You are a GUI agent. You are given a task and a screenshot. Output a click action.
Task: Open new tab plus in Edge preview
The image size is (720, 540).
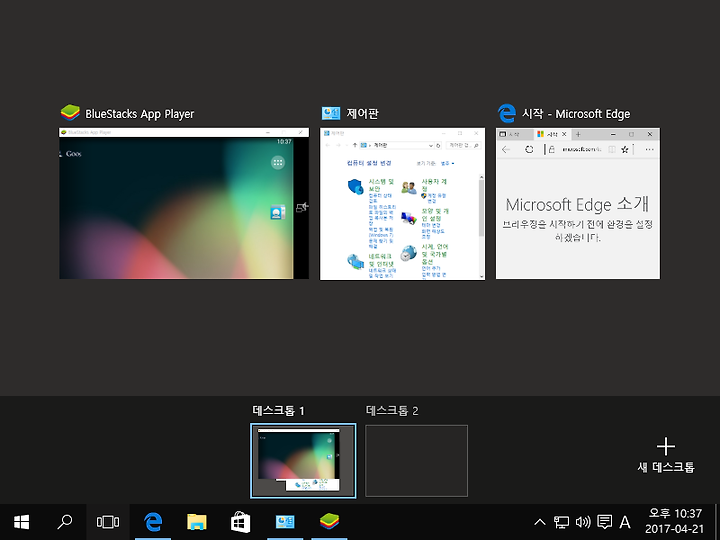578,134
